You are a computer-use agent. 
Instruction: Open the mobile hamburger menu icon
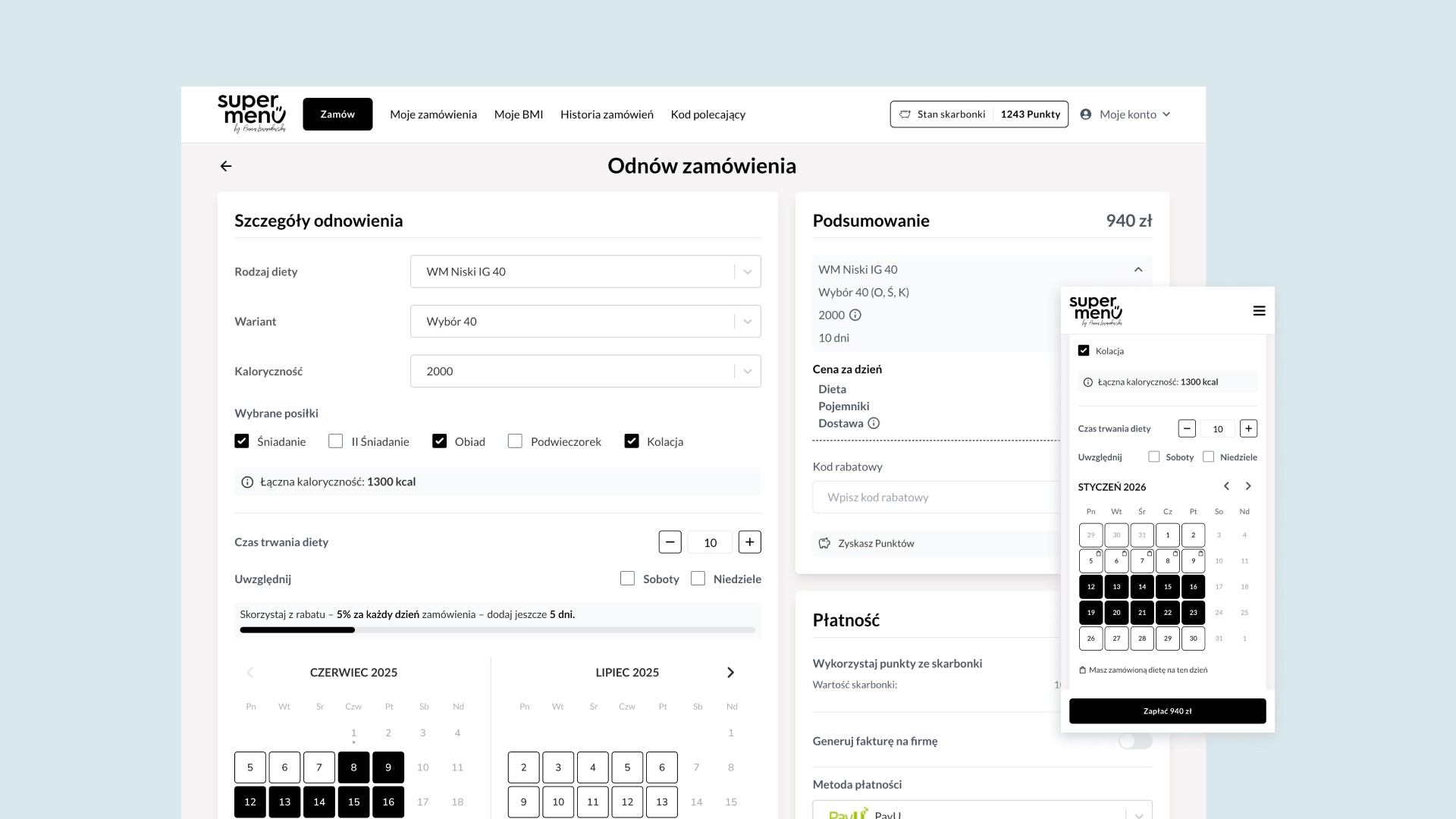[x=1259, y=311]
